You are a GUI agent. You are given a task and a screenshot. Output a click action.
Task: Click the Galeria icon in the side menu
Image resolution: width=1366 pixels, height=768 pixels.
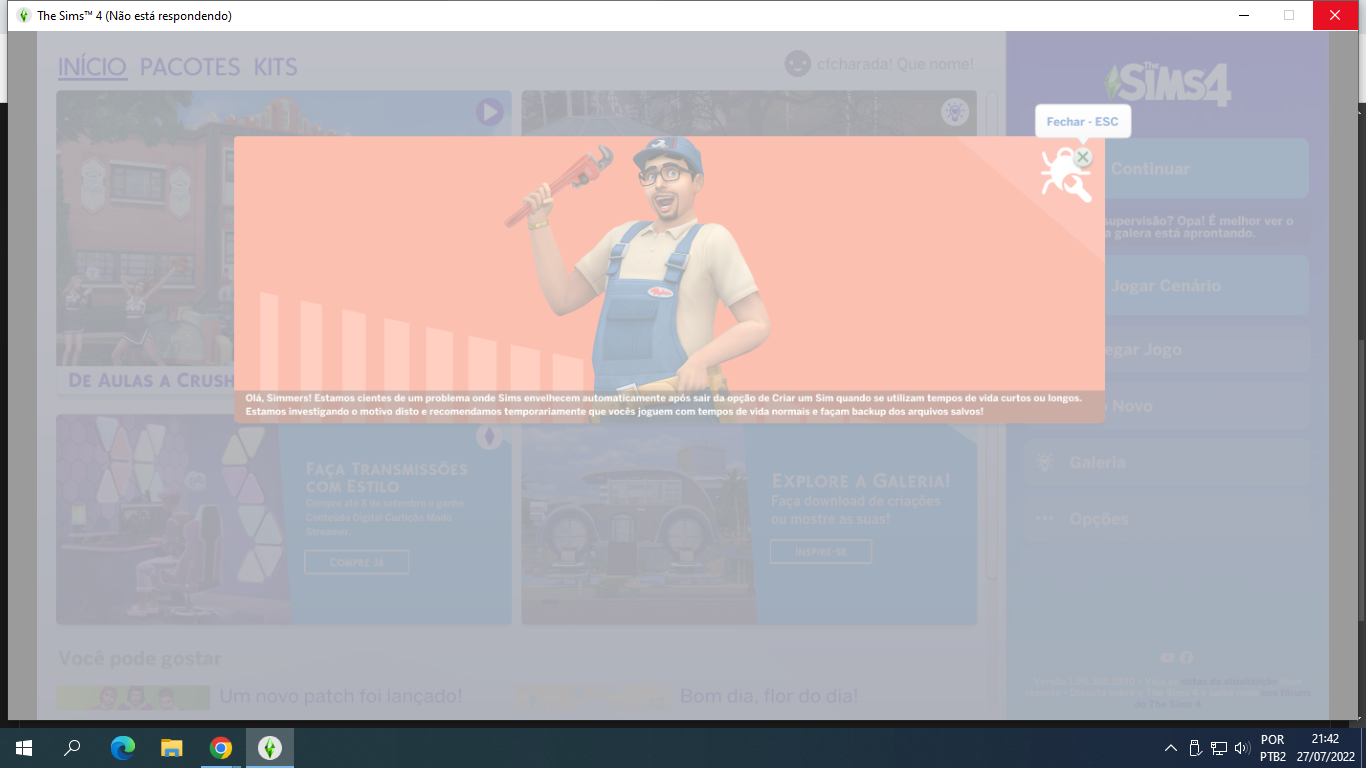click(x=1045, y=462)
